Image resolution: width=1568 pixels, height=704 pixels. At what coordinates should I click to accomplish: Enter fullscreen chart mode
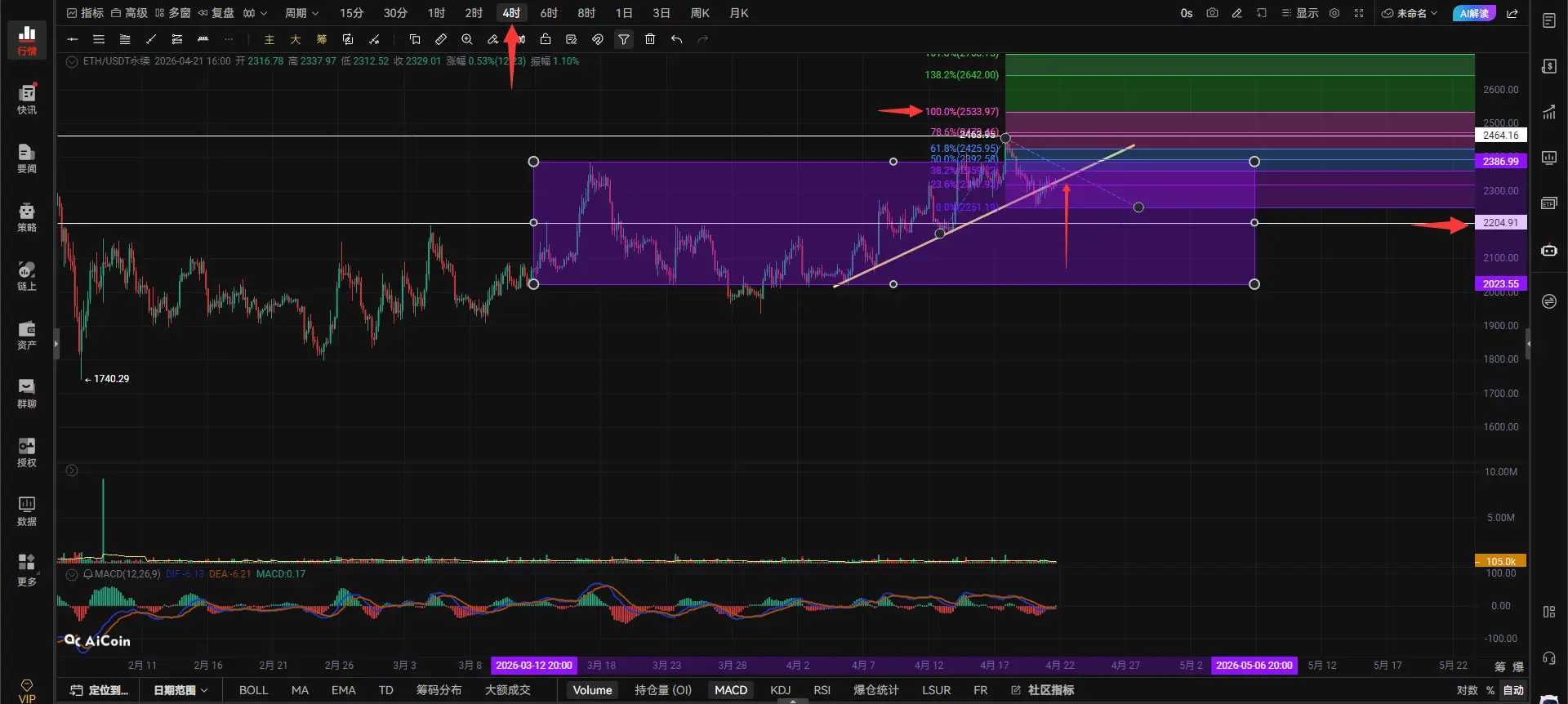pos(1359,13)
